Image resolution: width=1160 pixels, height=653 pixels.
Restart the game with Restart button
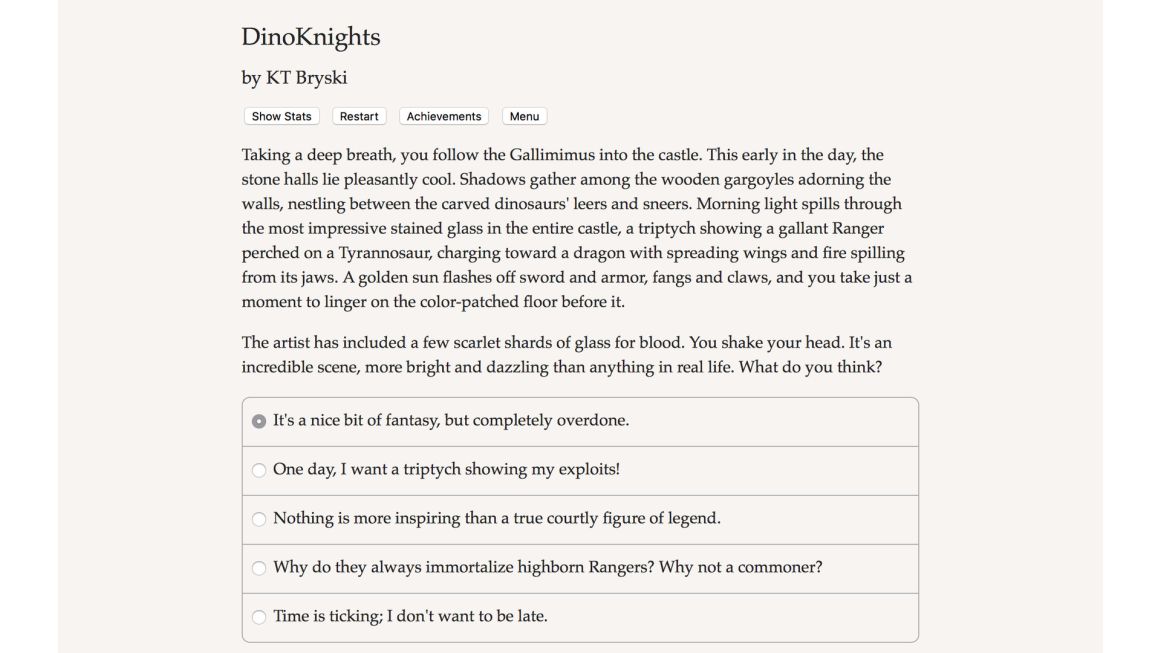coord(359,116)
